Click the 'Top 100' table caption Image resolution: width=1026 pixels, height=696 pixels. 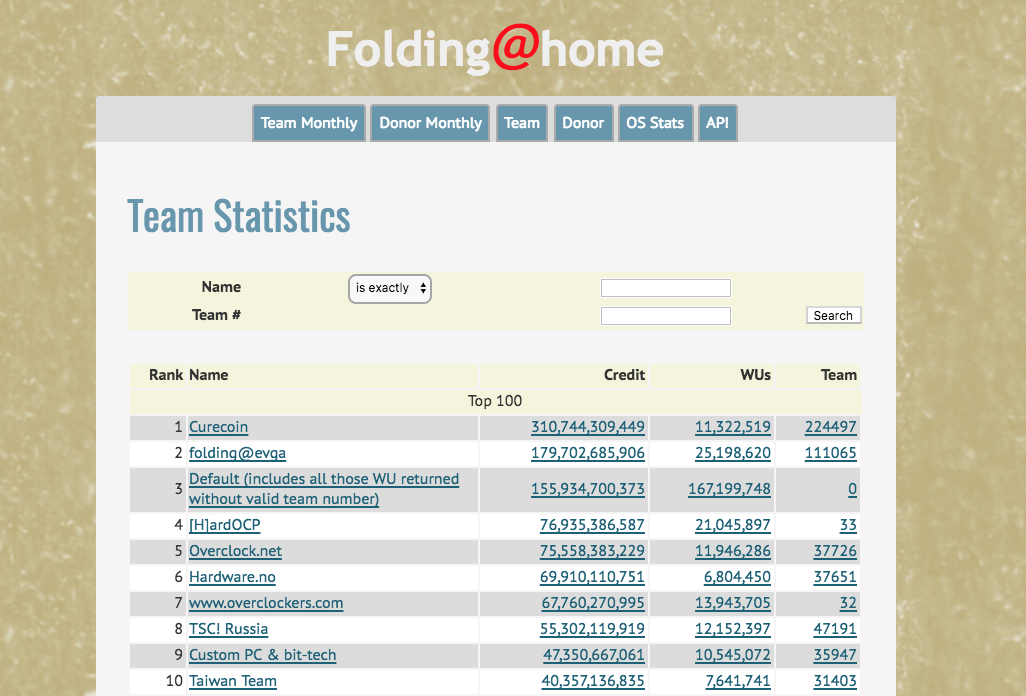click(495, 401)
